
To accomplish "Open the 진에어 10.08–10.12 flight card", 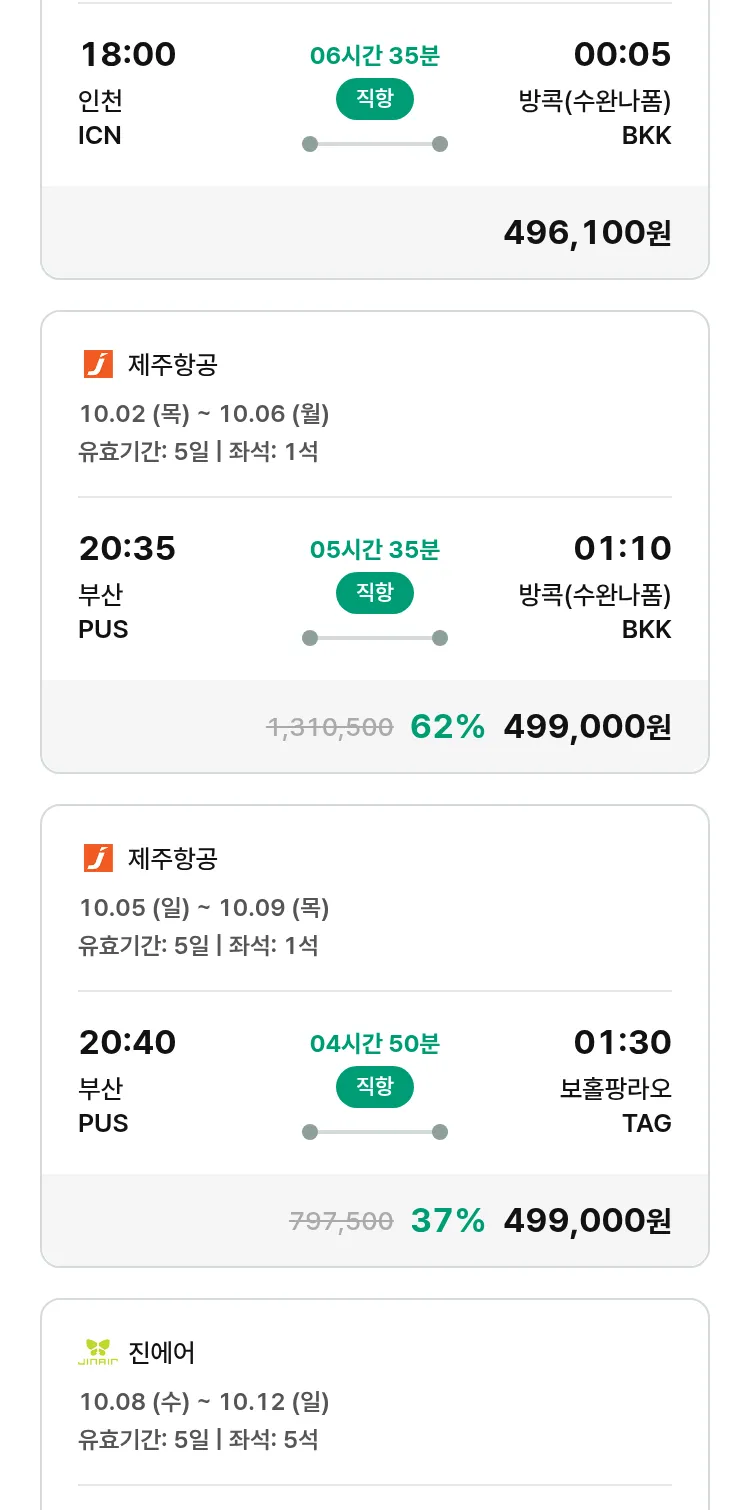I will coord(375,1402).
